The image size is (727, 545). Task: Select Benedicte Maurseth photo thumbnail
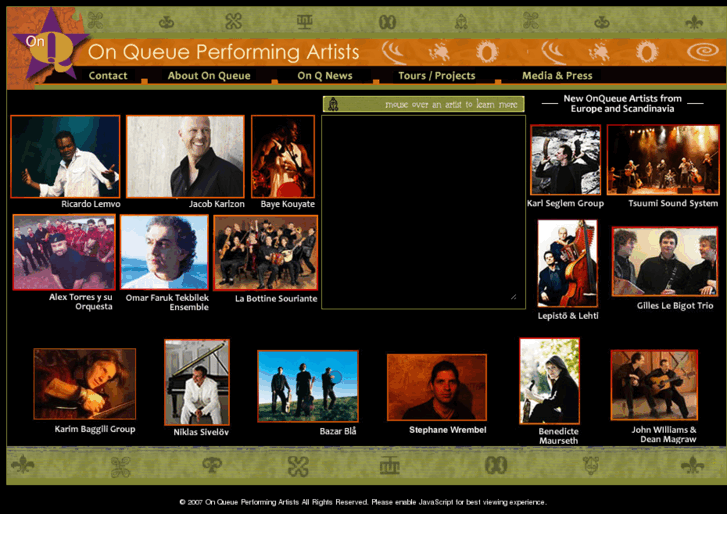coord(549,381)
